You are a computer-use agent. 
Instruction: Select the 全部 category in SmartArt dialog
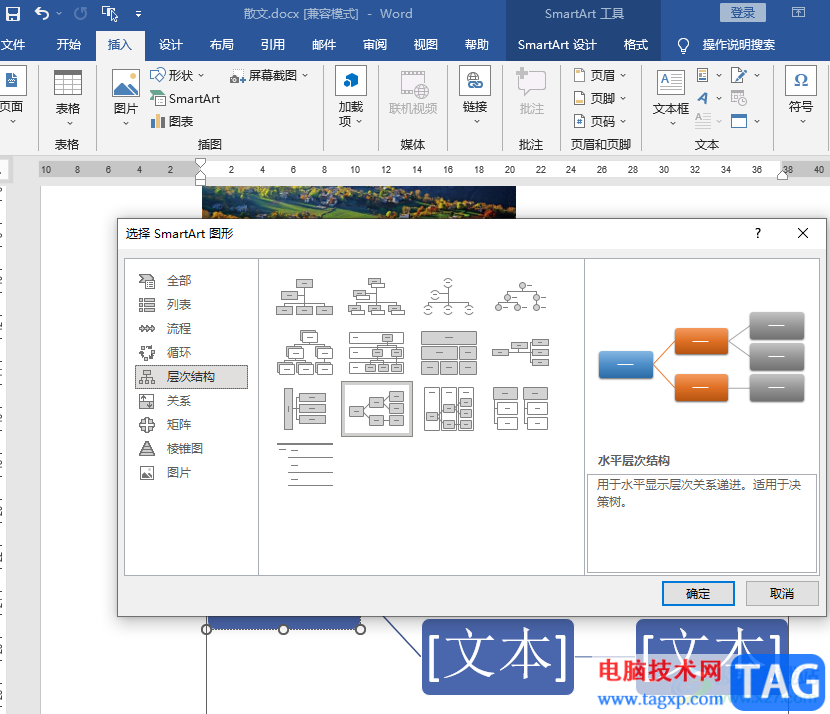(x=191, y=281)
